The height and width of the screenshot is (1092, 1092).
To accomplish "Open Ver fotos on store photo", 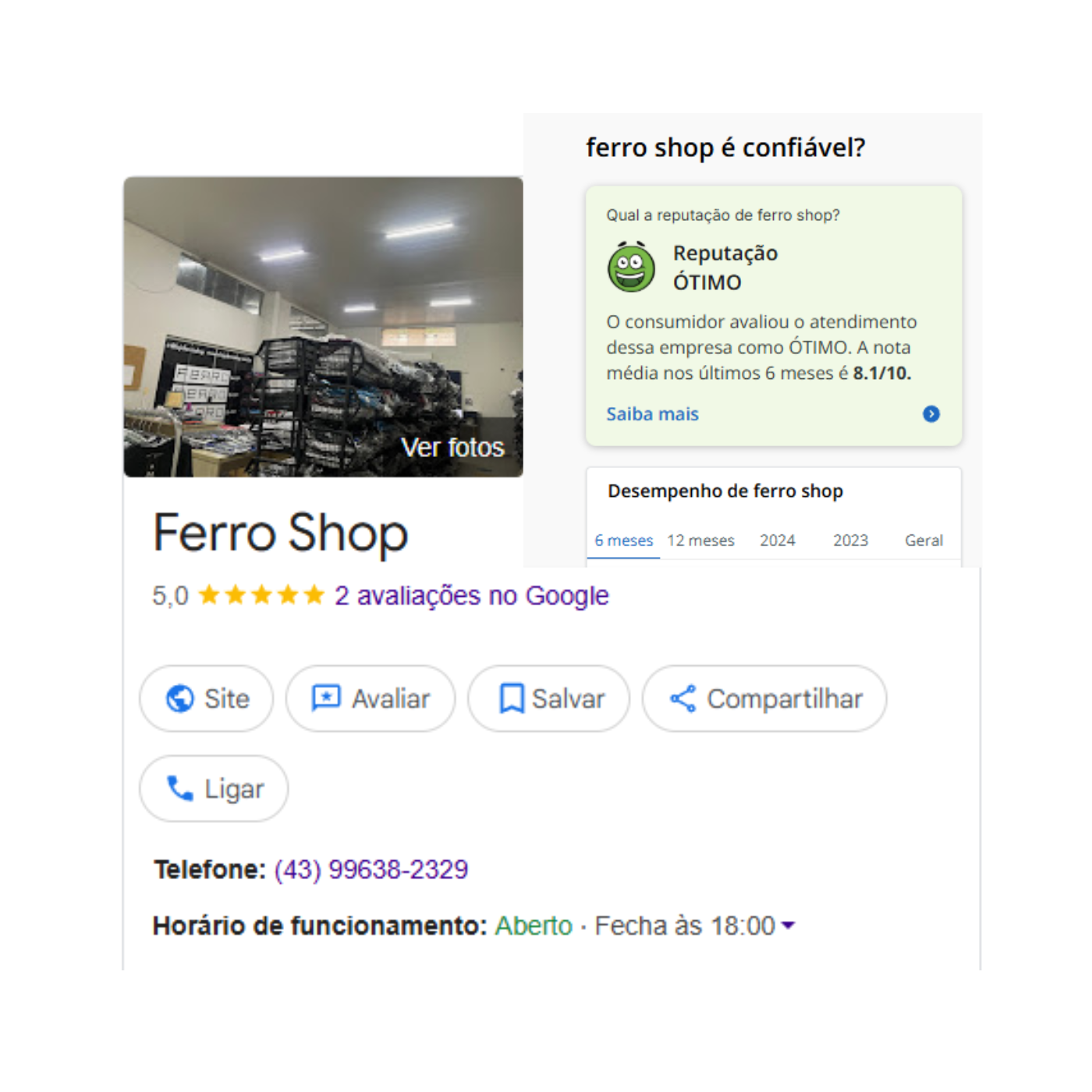I will pyautogui.click(x=452, y=448).
